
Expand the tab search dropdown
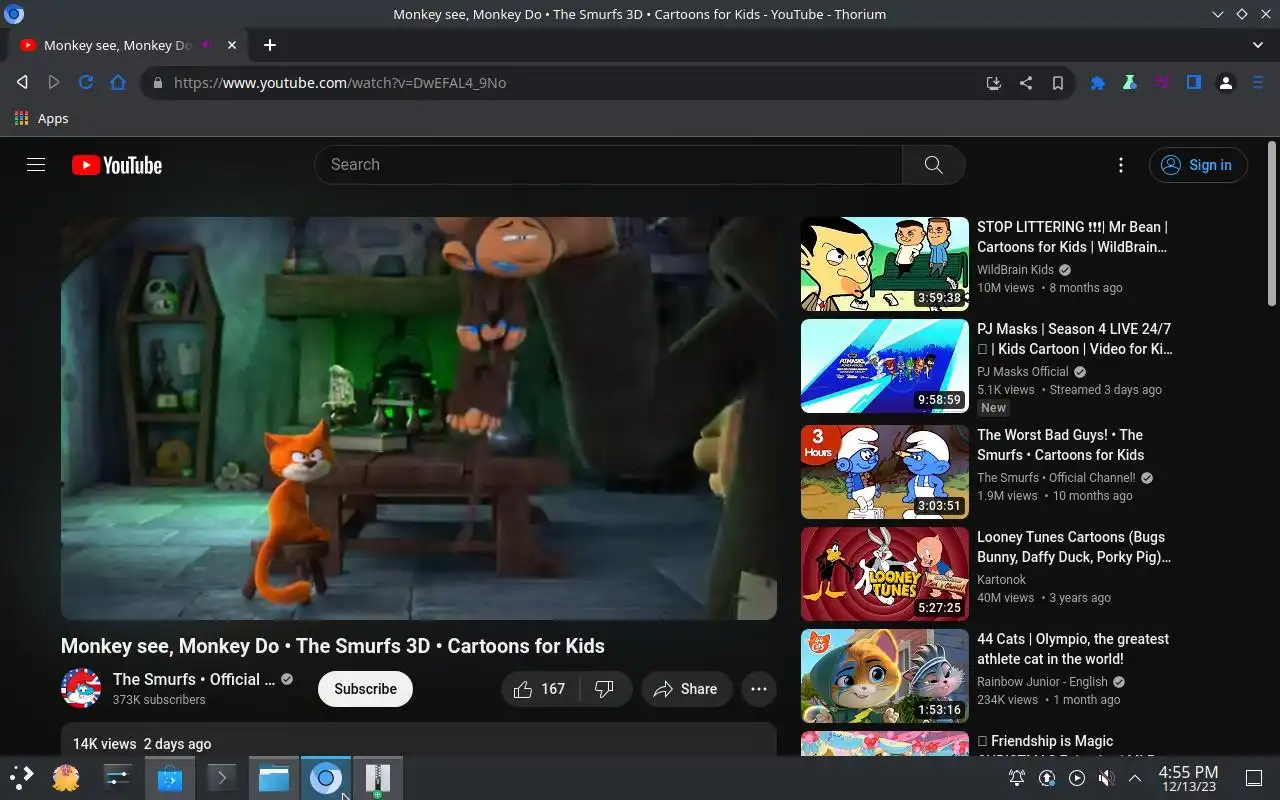tap(1258, 45)
